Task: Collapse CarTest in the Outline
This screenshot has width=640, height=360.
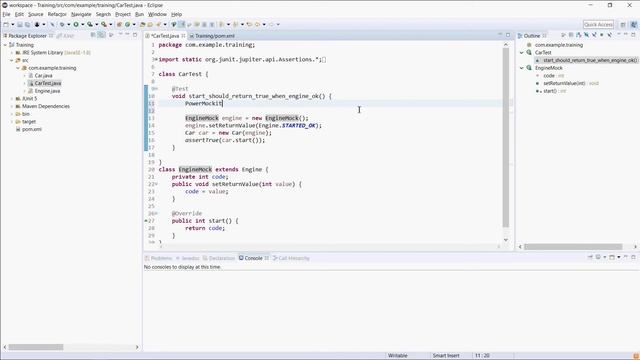Action: click(x=522, y=53)
